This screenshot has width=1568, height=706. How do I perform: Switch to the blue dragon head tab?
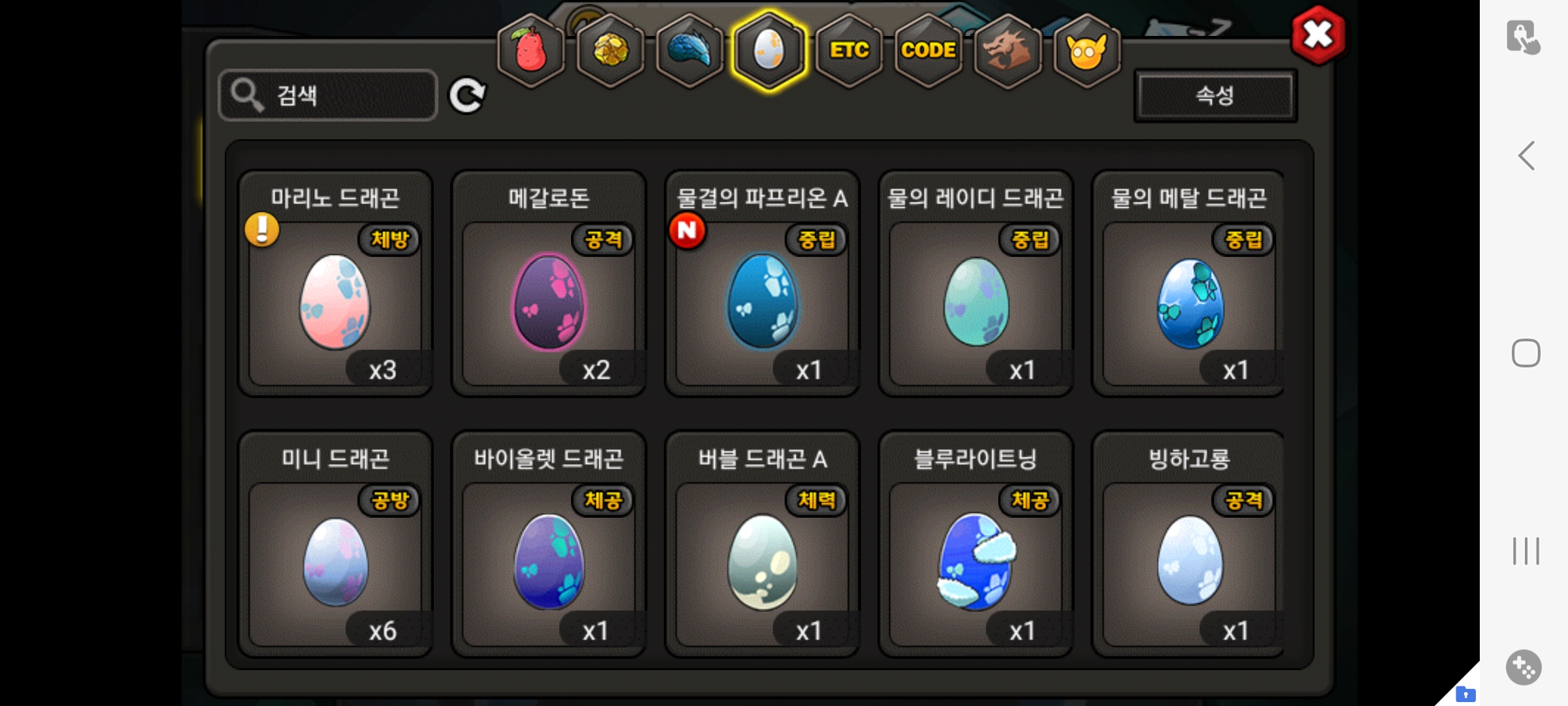(690, 50)
